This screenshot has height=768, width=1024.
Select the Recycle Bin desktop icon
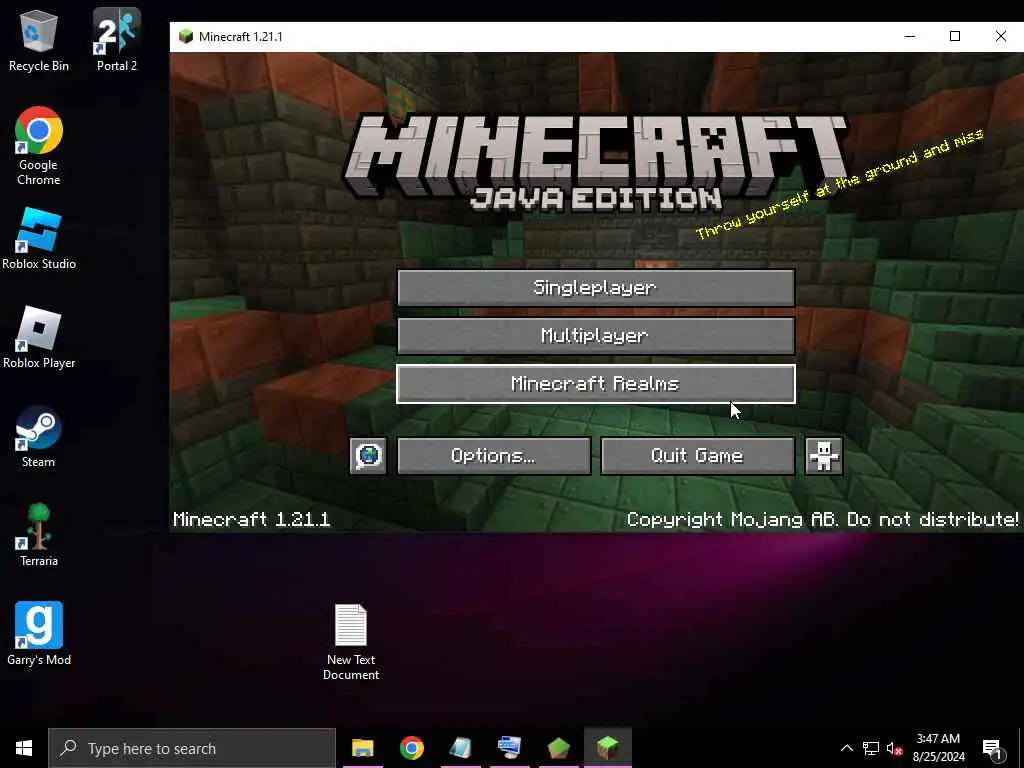click(x=39, y=40)
